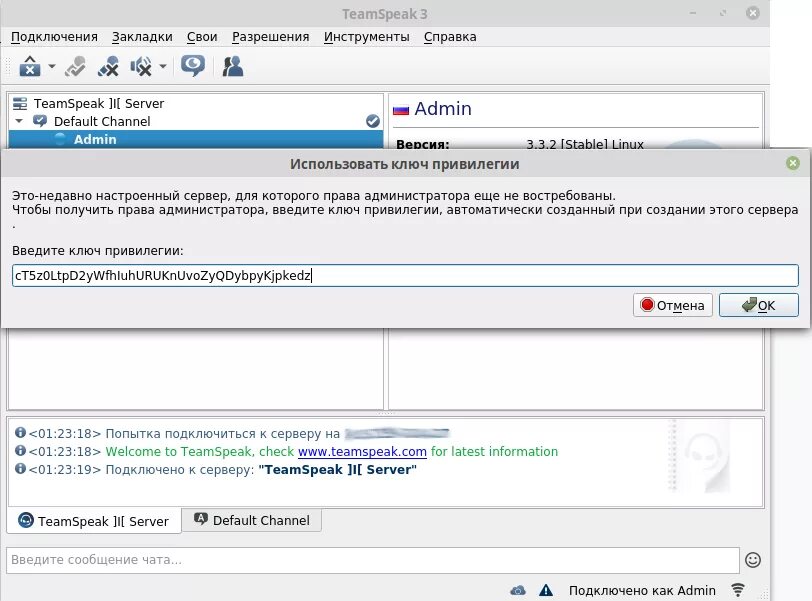Toggle the away status speech bubble icon
812x601 pixels.
[x=193, y=66]
